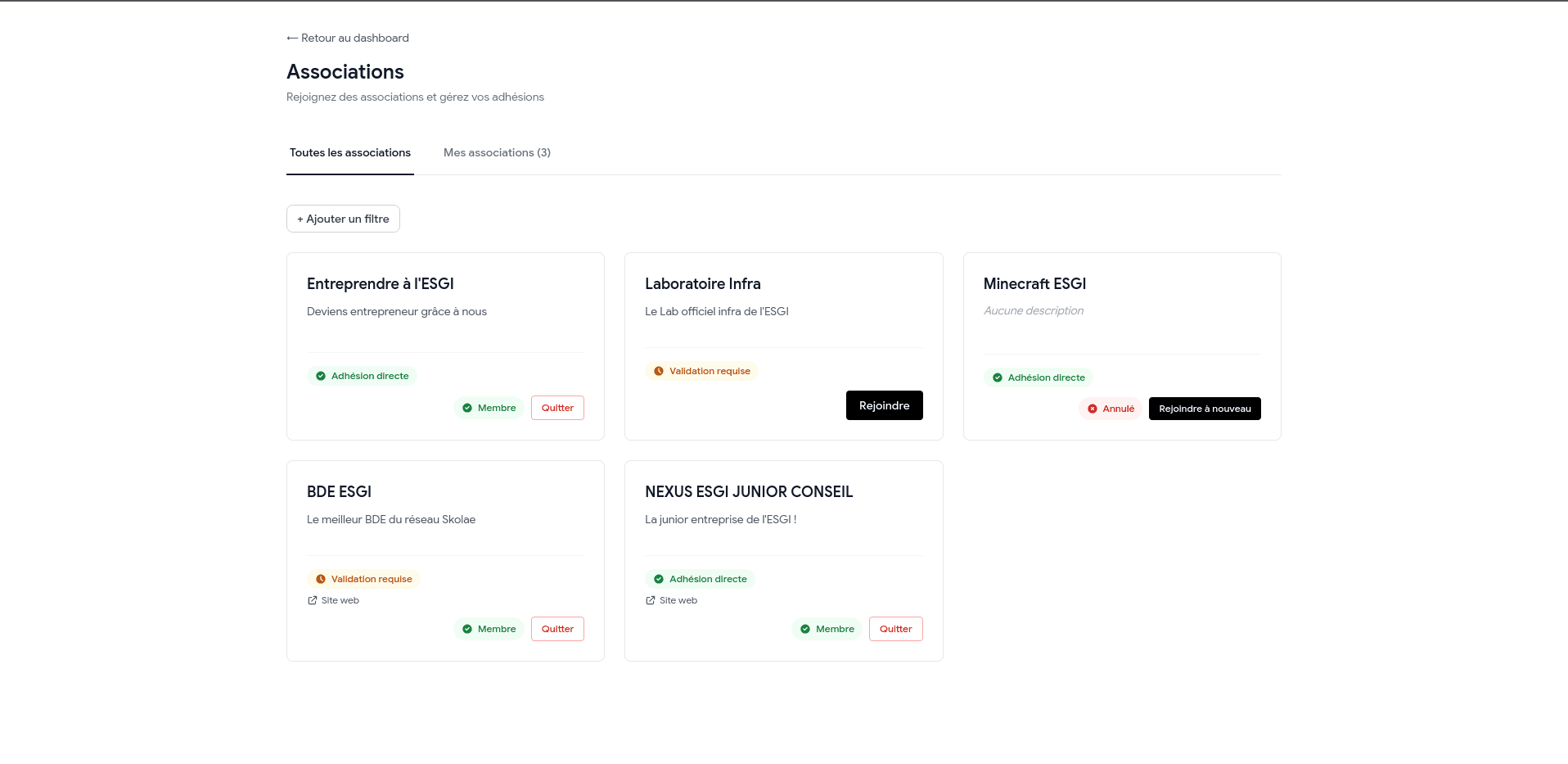Switch to Mes associations (3) tab
This screenshot has height=764, width=1568.
[497, 153]
